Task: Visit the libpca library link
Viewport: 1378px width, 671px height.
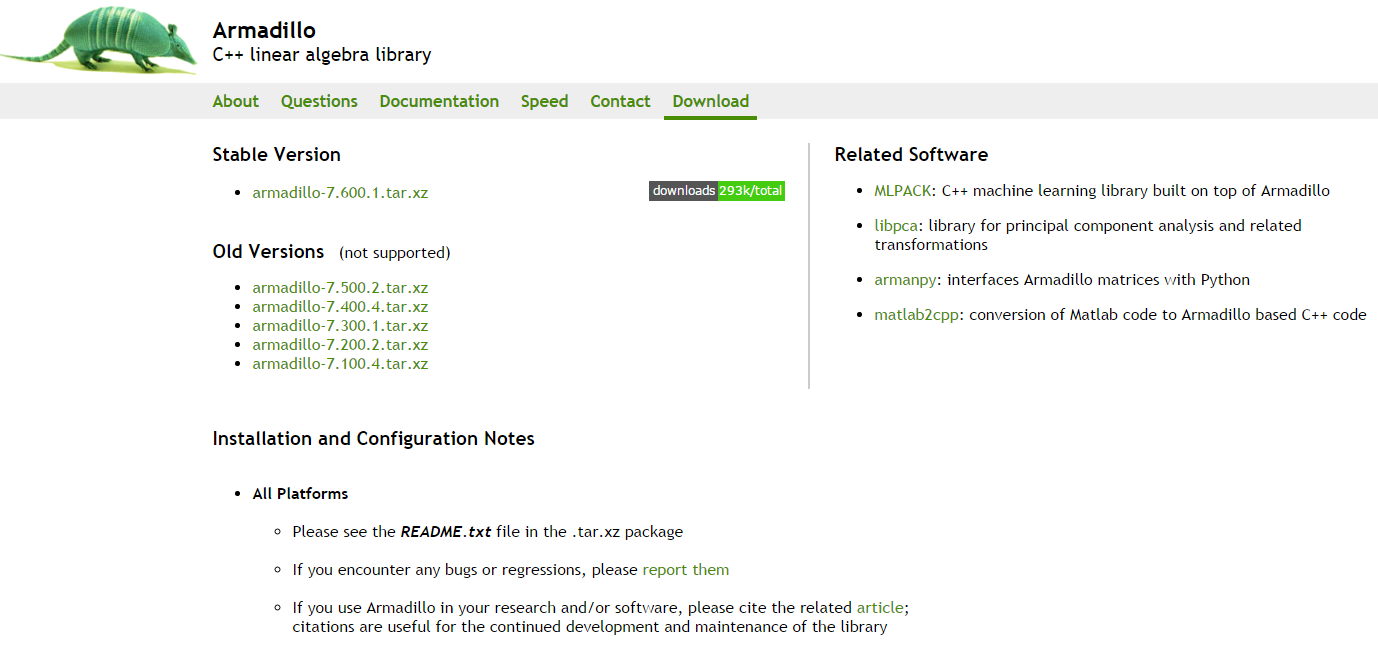Action: 897,226
